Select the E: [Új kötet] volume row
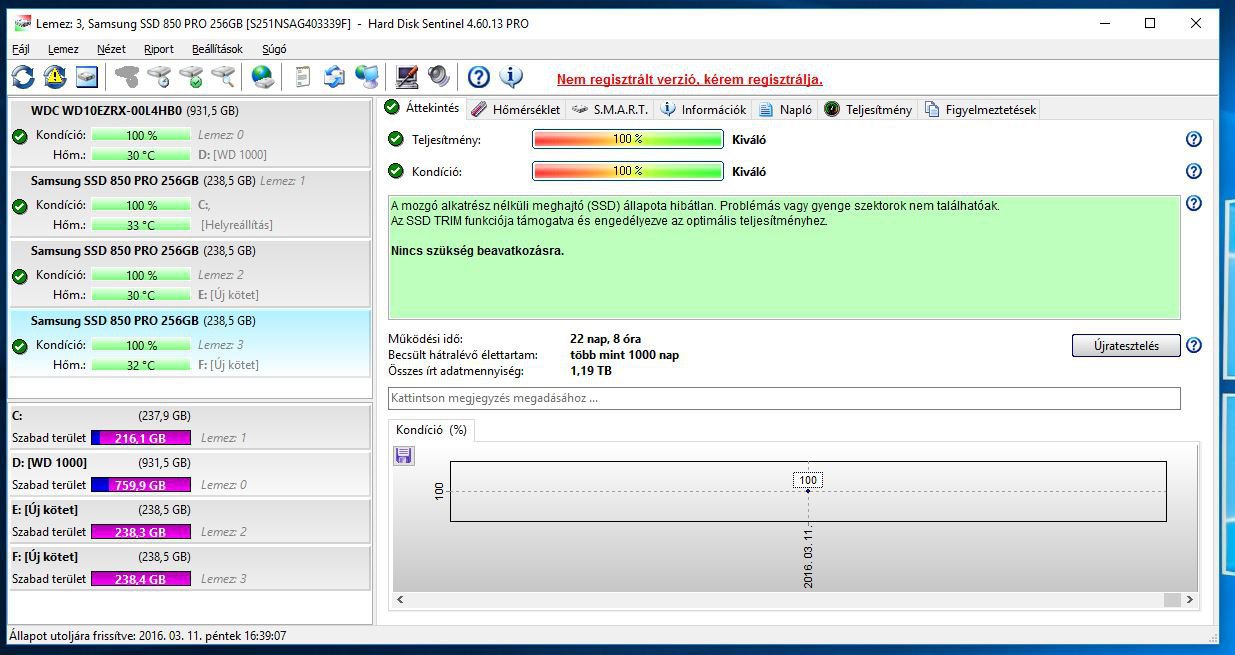Screen dimensions: 1235x655 (190, 520)
